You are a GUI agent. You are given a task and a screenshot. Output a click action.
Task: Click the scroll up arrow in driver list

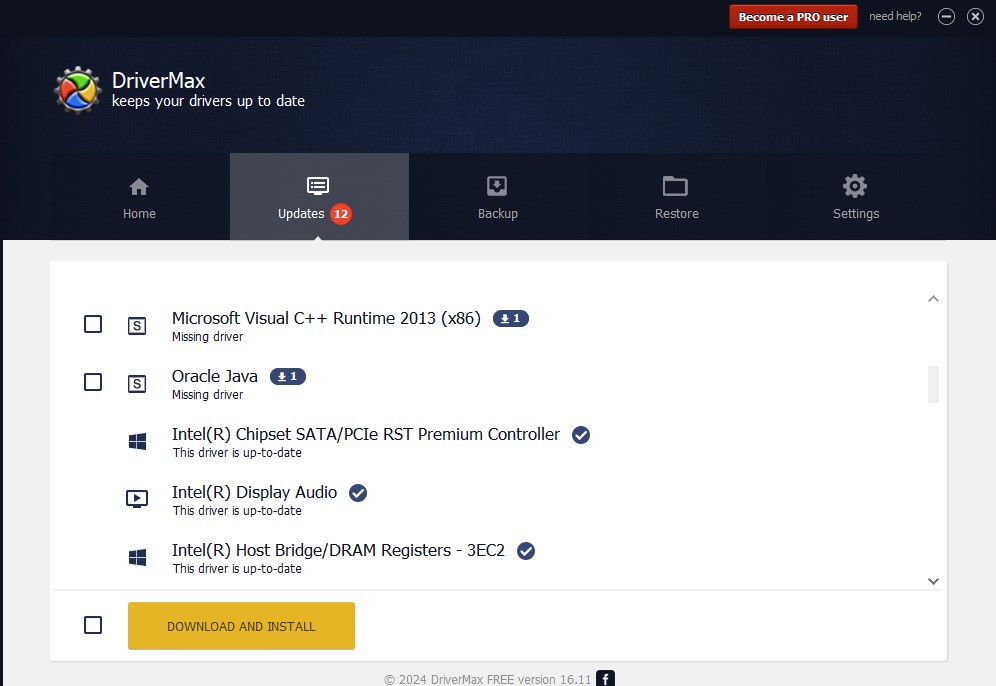(933, 299)
